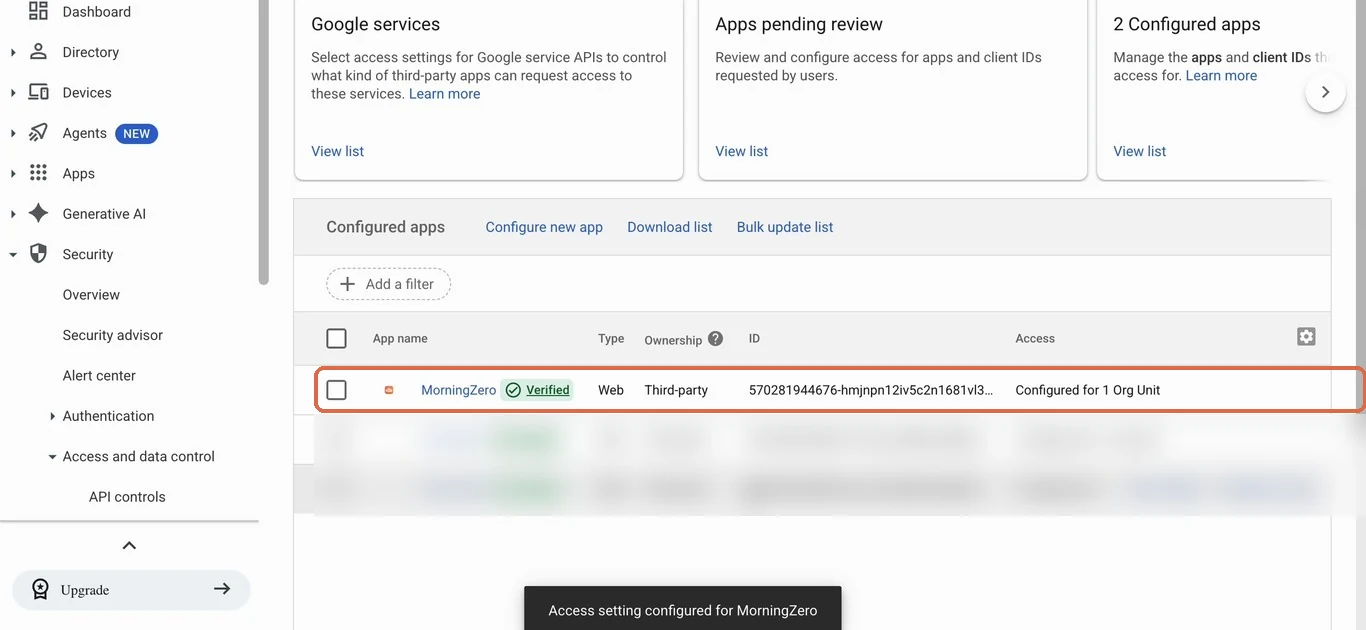Click the ID column header
The height and width of the screenshot is (630, 1366).
[x=754, y=339]
